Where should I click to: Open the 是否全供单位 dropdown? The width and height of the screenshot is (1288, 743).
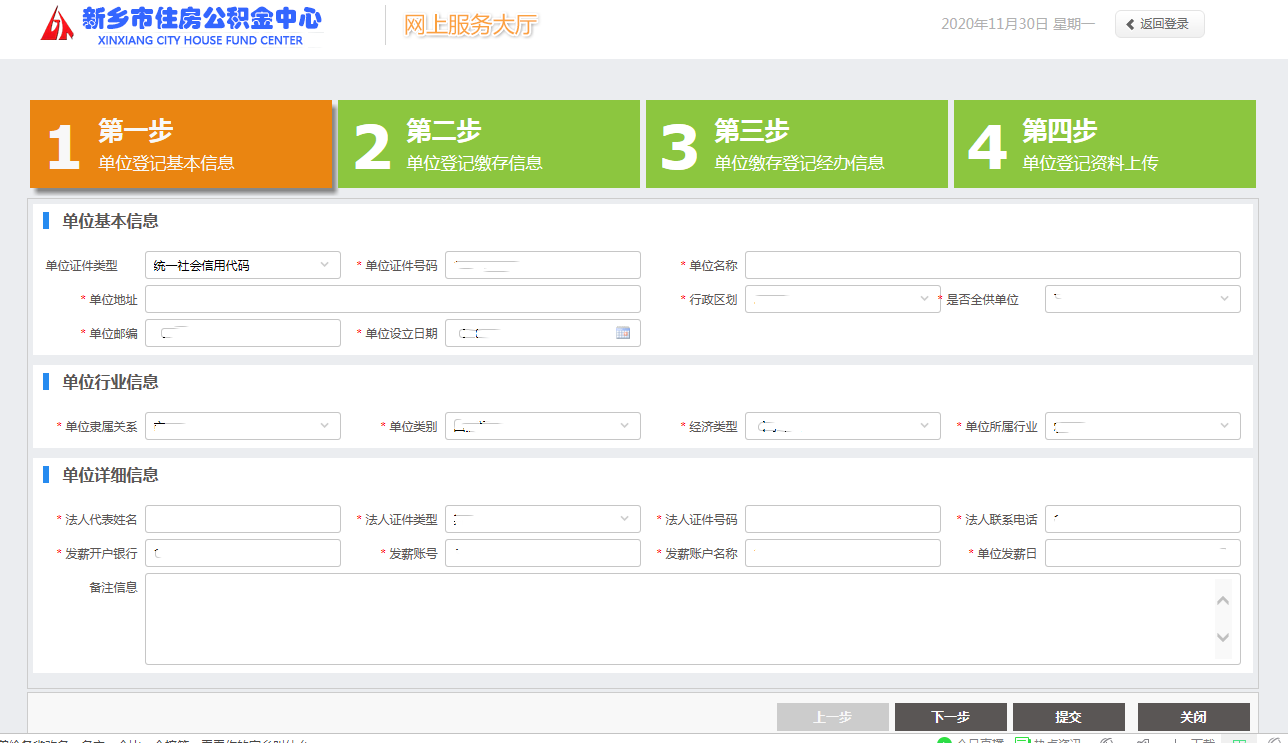[1143, 299]
